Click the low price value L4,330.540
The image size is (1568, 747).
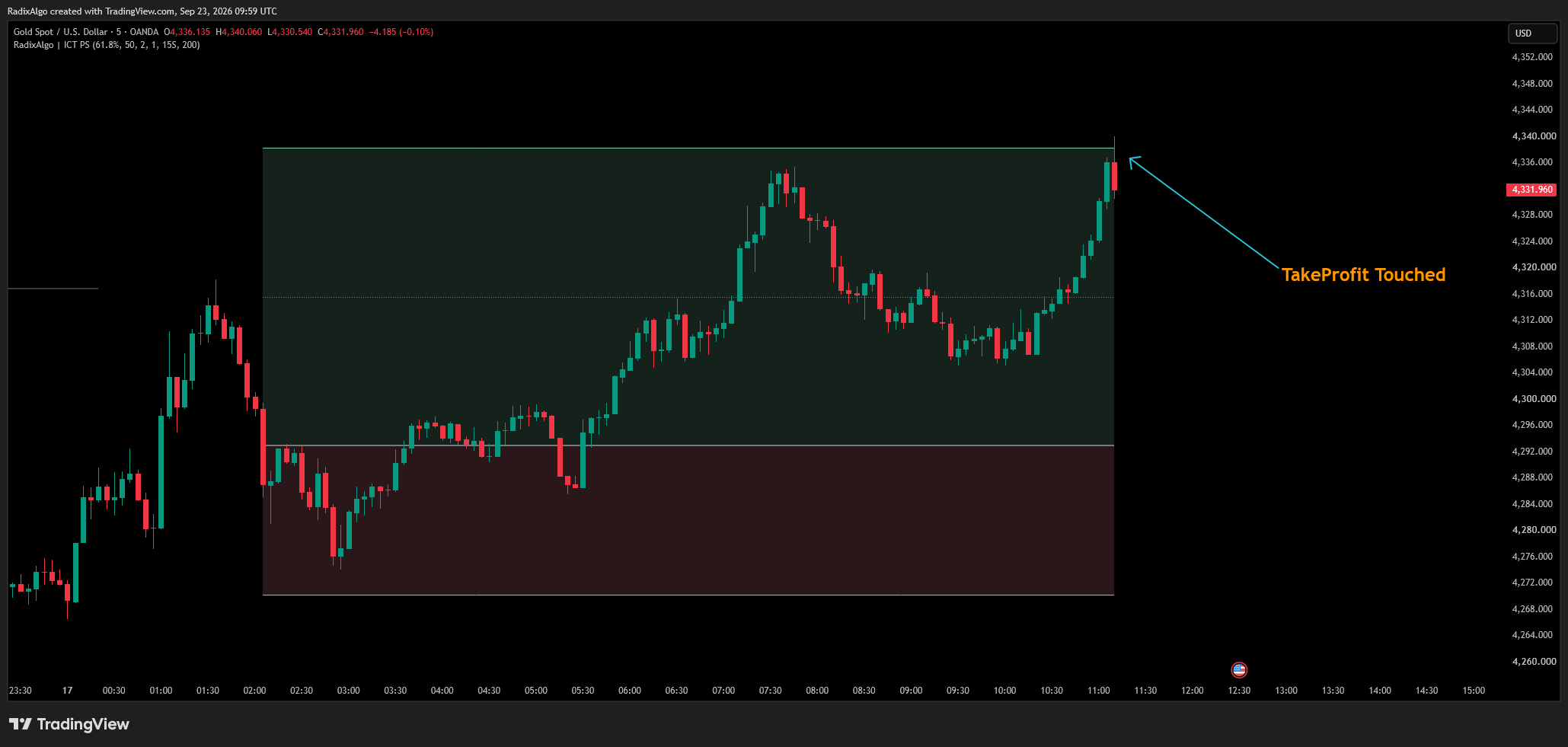290,32
